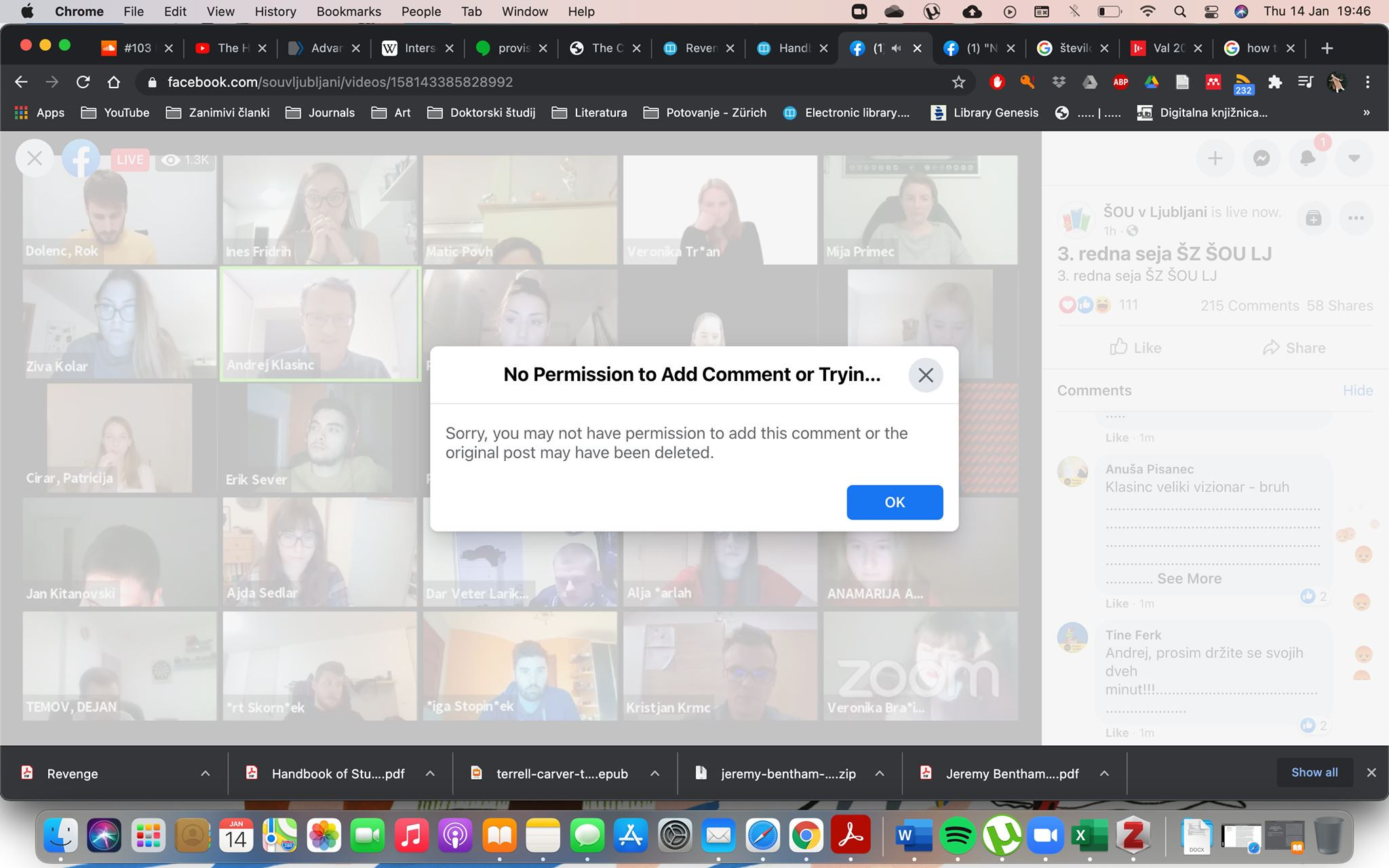Open the Facebook Messenger icon
The height and width of the screenshot is (868, 1389).
tap(1261, 159)
